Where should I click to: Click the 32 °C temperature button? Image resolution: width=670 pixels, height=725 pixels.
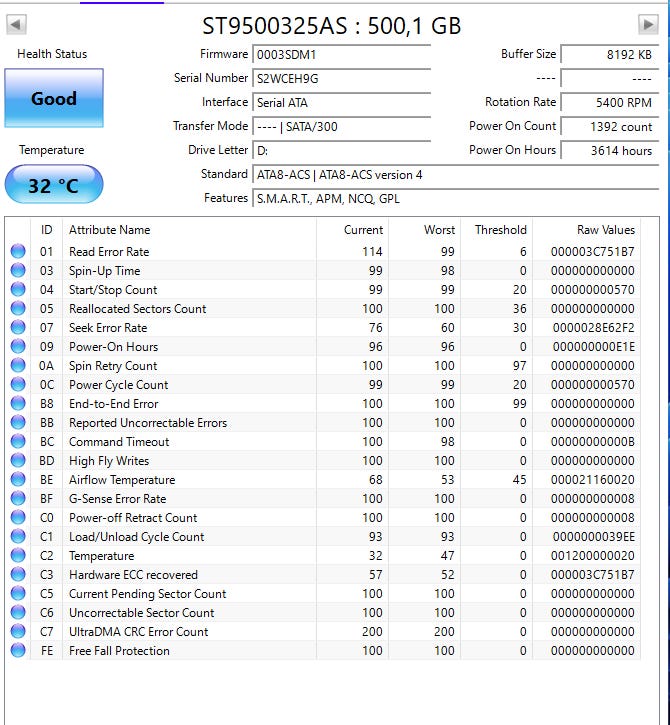click(54, 184)
